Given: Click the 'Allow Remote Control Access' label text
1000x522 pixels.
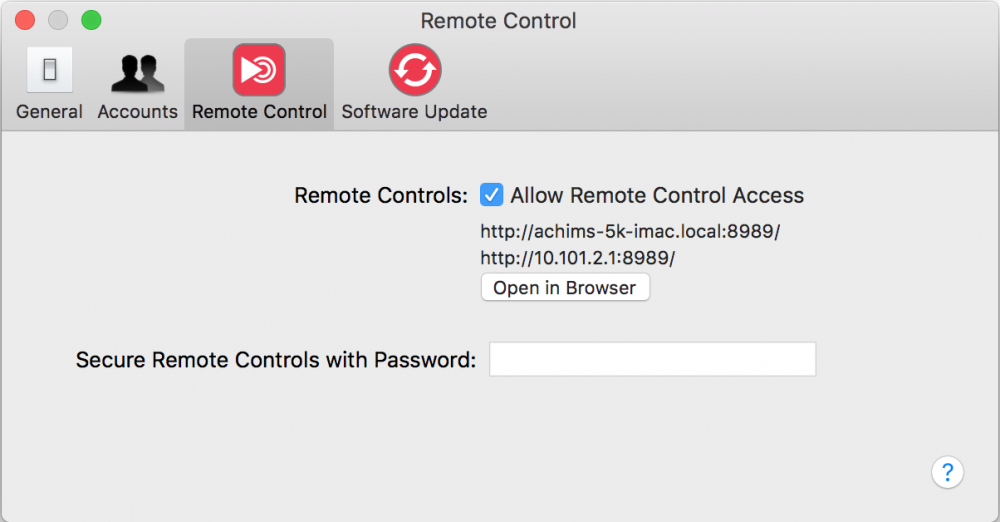Looking at the screenshot, I should point(657,195).
